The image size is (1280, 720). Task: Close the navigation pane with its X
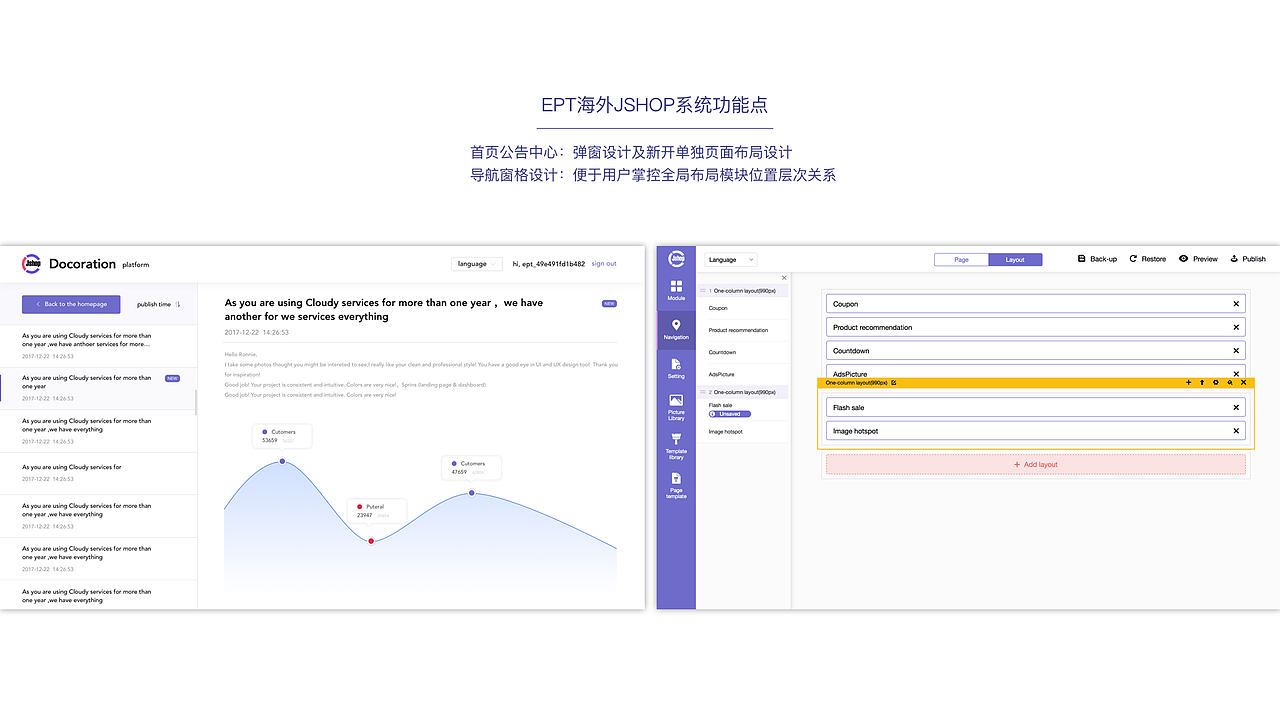784,278
